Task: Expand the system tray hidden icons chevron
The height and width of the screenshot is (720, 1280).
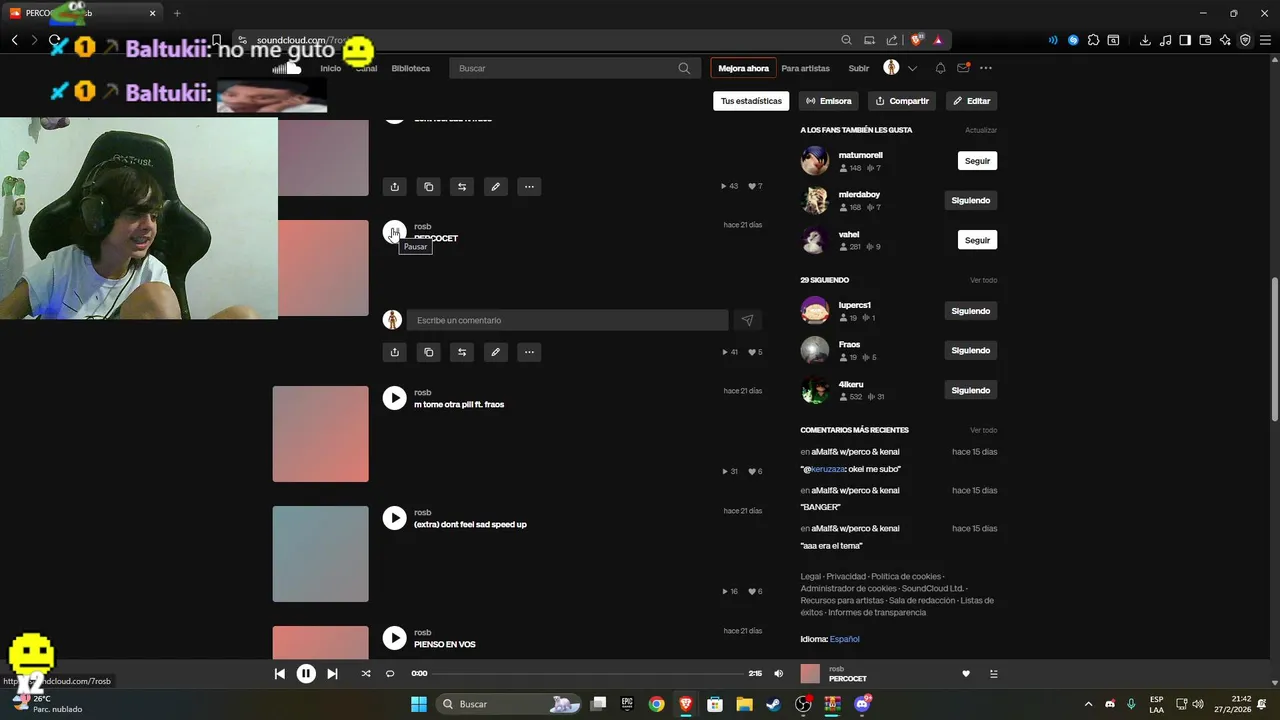Action: [x=1088, y=704]
